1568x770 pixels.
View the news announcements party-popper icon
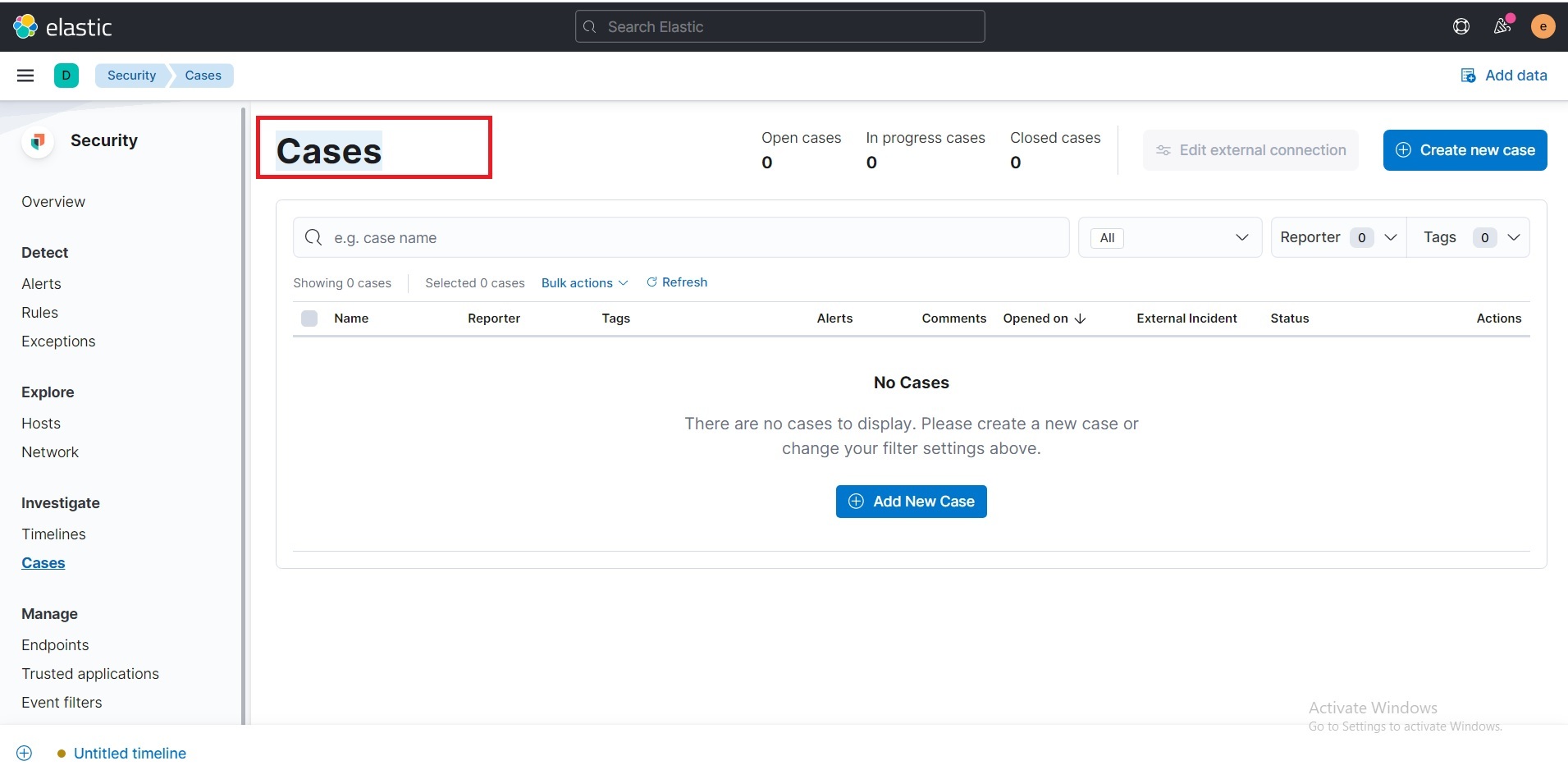coord(1502,25)
